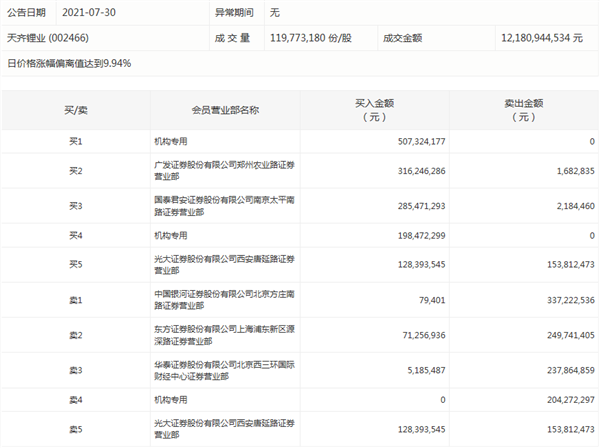
Task: Select the 买1 row label
Action: coord(76,142)
